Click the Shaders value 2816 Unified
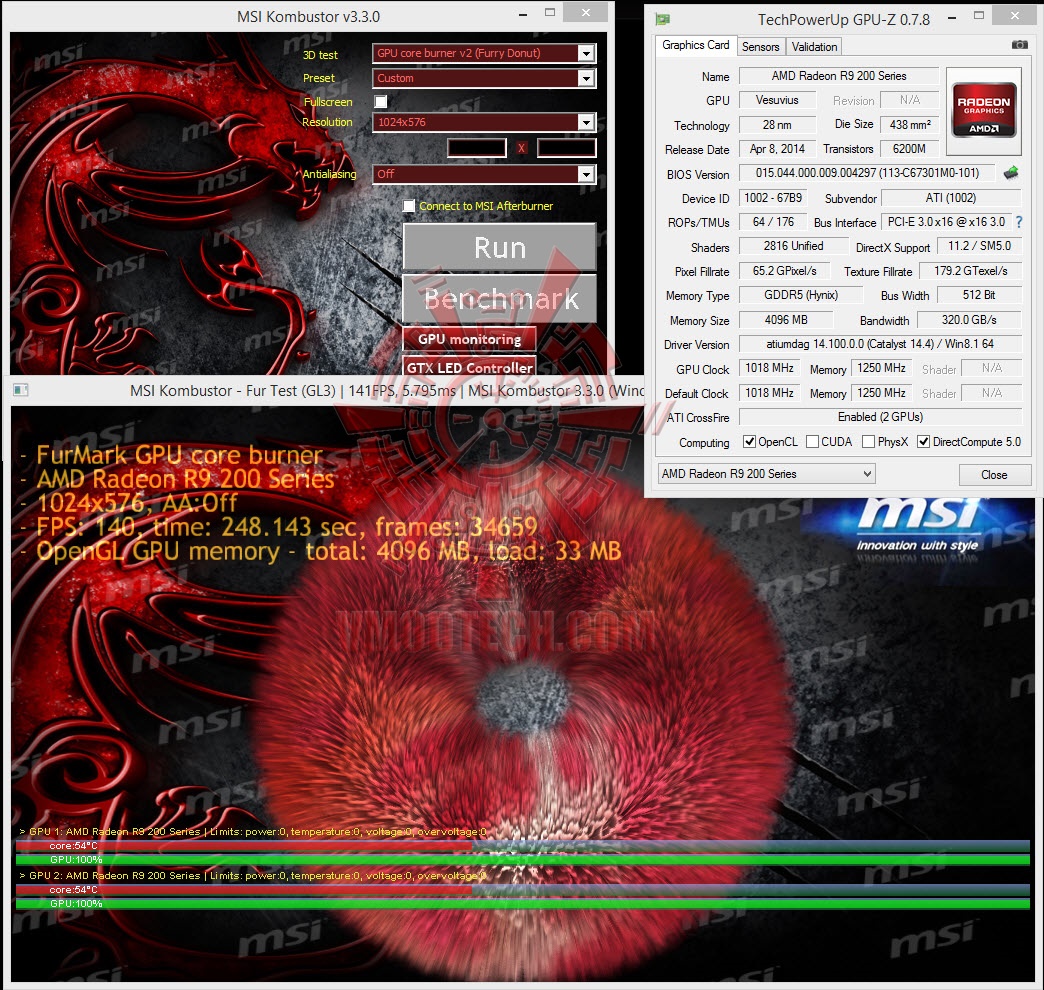The height and width of the screenshot is (990, 1044). click(x=793, y=246)
